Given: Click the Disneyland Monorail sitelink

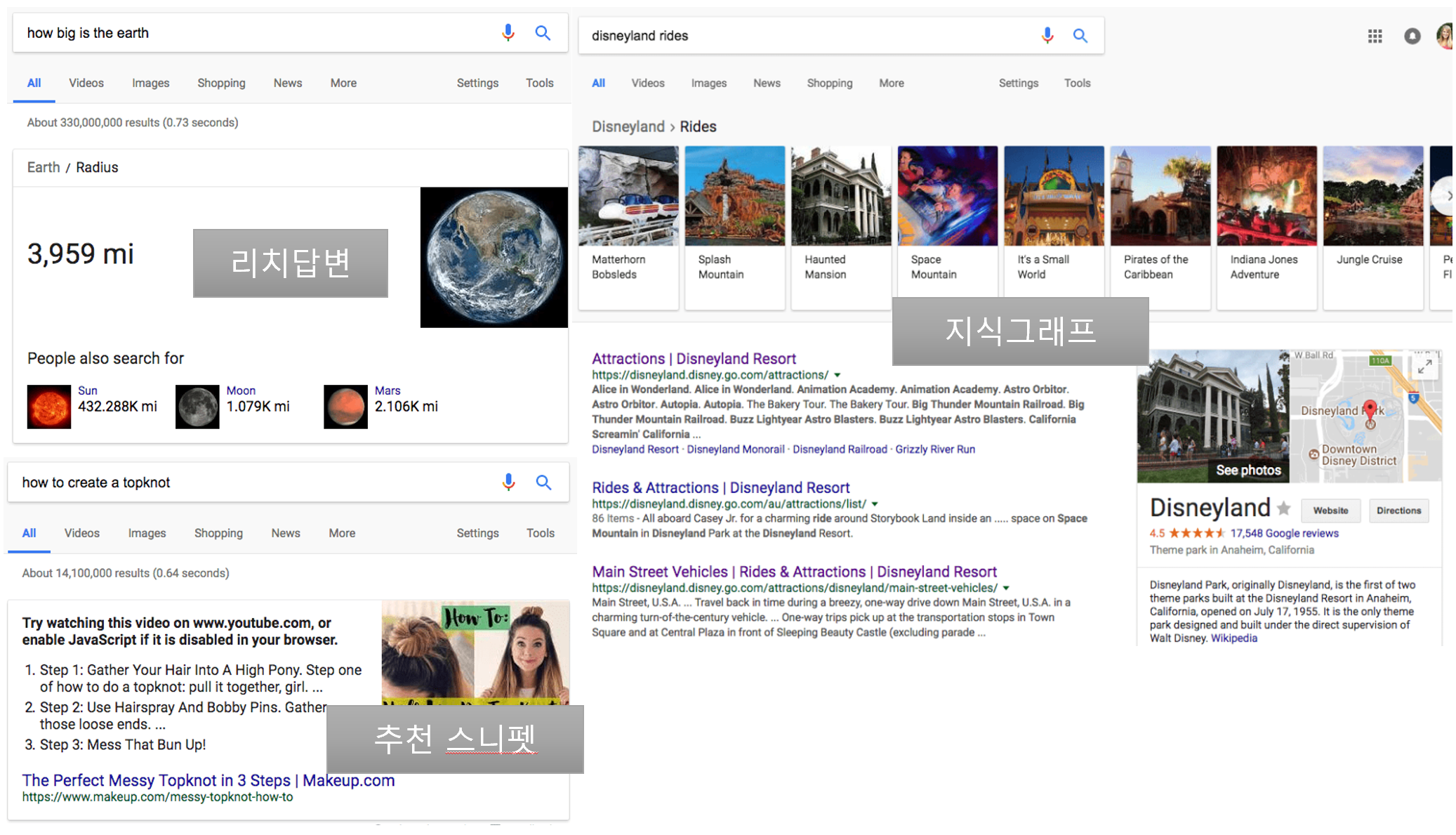Looking at the screenshot, I should pyautogui.click(x=735, y=449).
